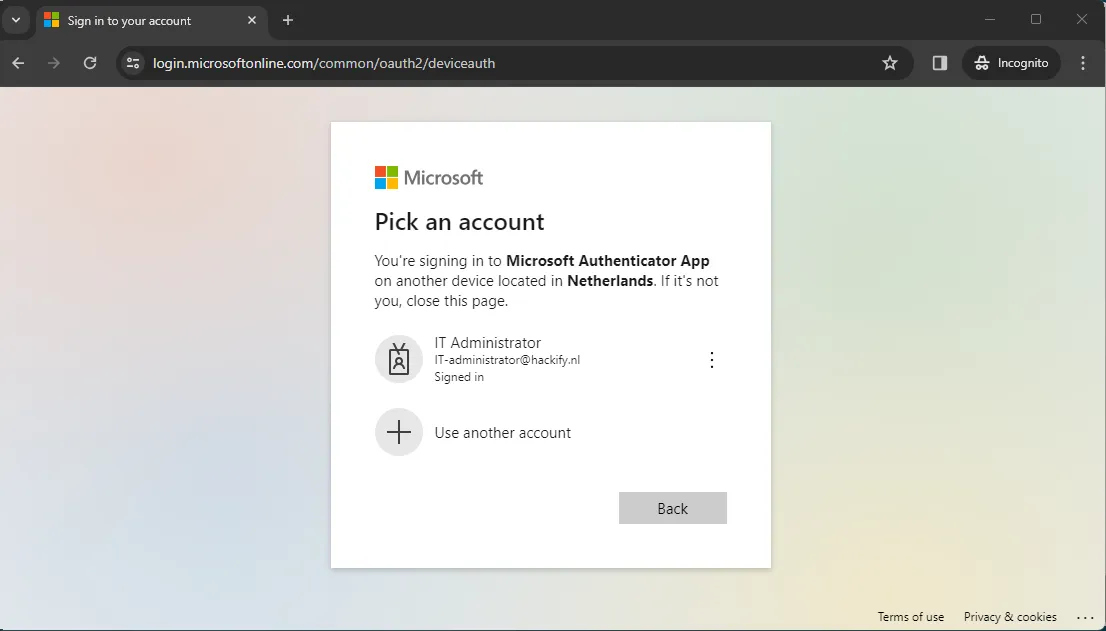
Task: Open a new browser tab
Action: [x=288, y=20]
